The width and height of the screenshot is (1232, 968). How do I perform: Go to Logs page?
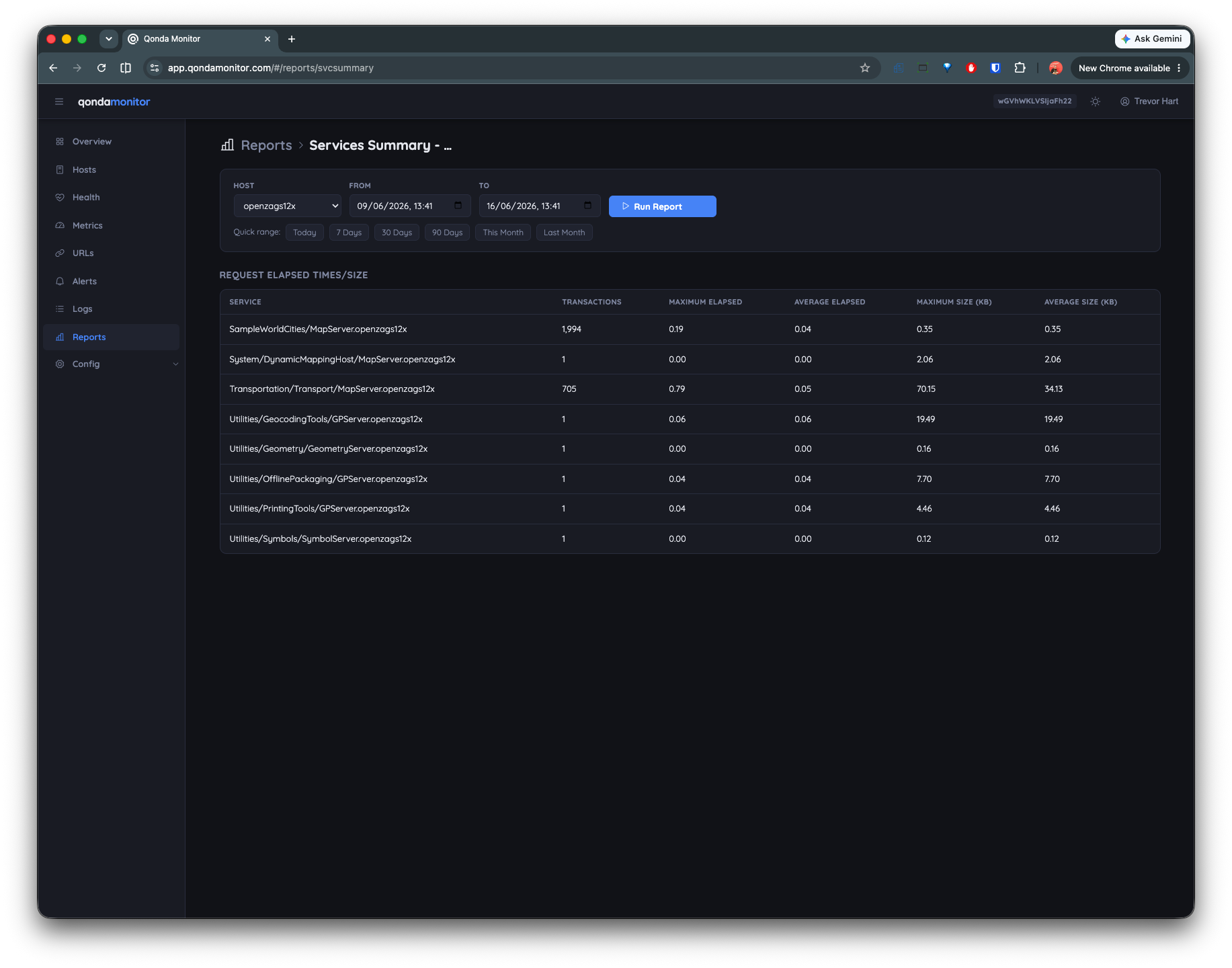click(x=83, y=309)
